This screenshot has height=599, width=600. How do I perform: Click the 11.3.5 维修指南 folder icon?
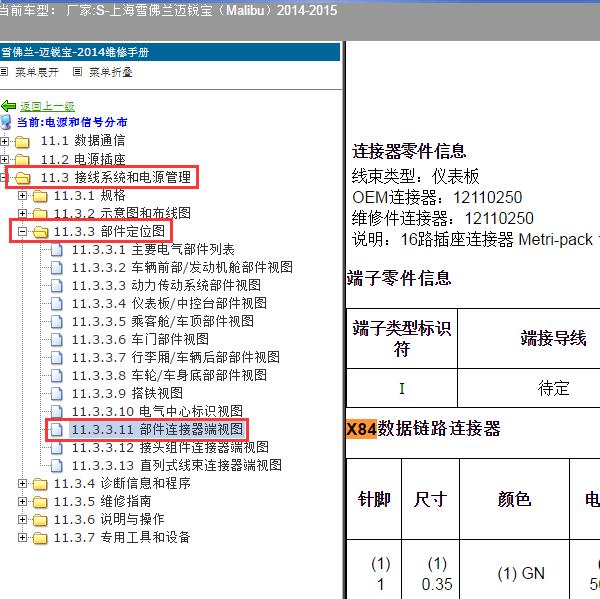click(40, 502)
